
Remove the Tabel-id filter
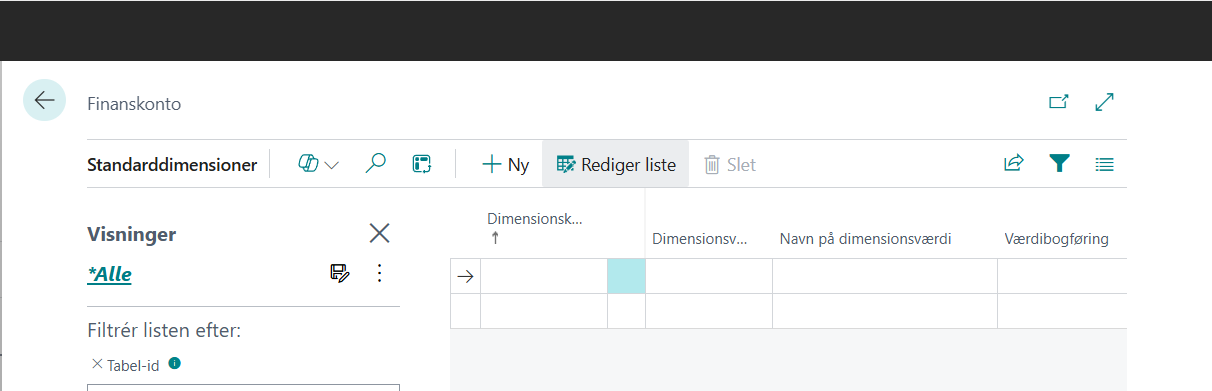tap(97, 364)
